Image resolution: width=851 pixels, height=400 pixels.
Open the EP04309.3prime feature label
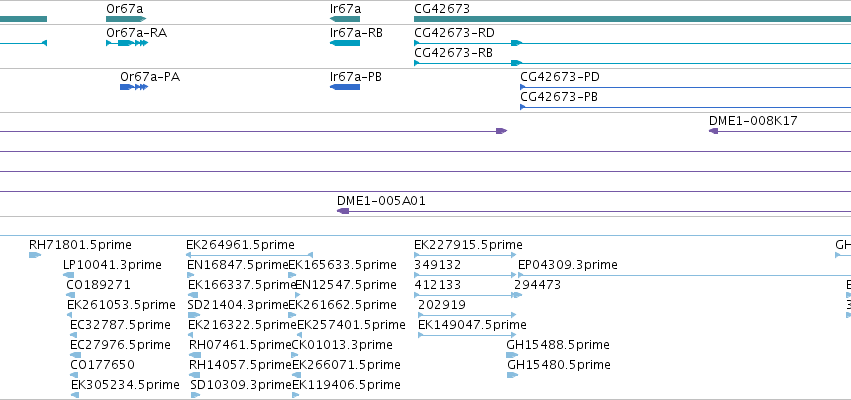(x=567, y=265)
